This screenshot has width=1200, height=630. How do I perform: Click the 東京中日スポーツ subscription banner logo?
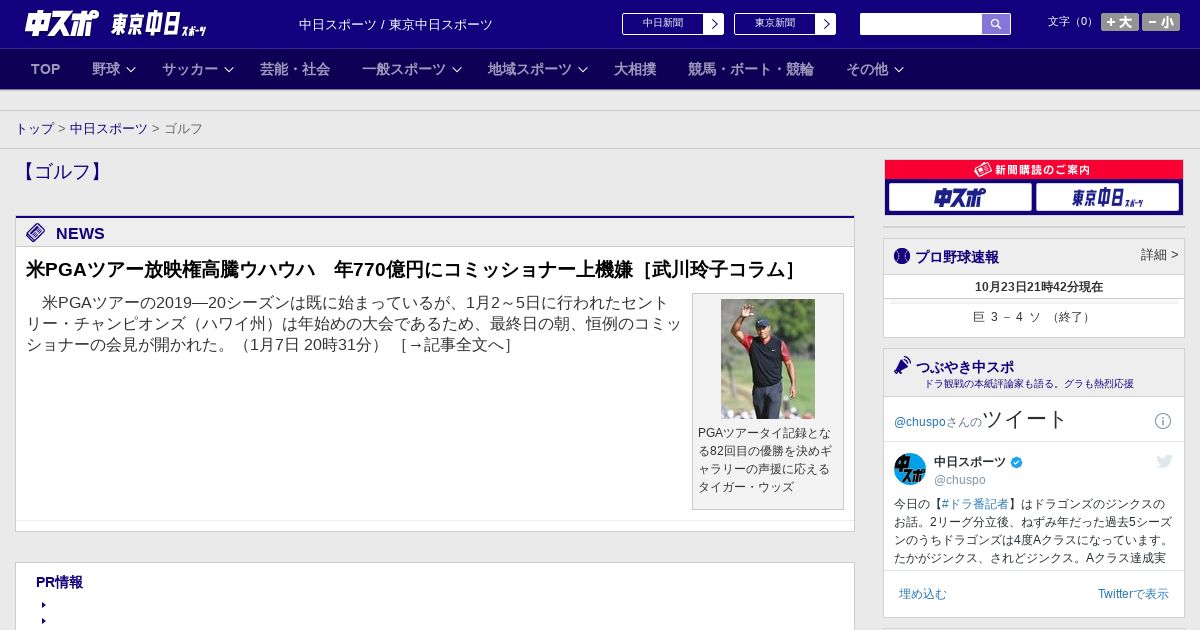tap(1107, 197)
